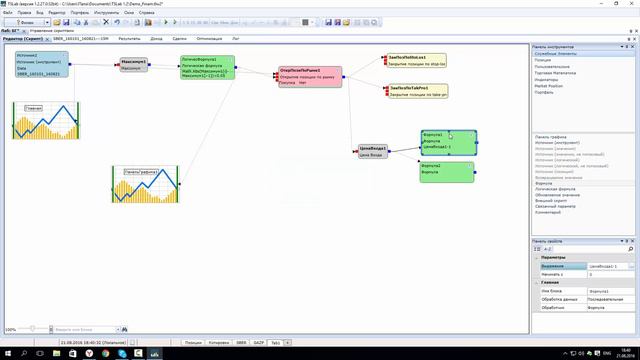Open the script file via folder icon

click(57, 22)
